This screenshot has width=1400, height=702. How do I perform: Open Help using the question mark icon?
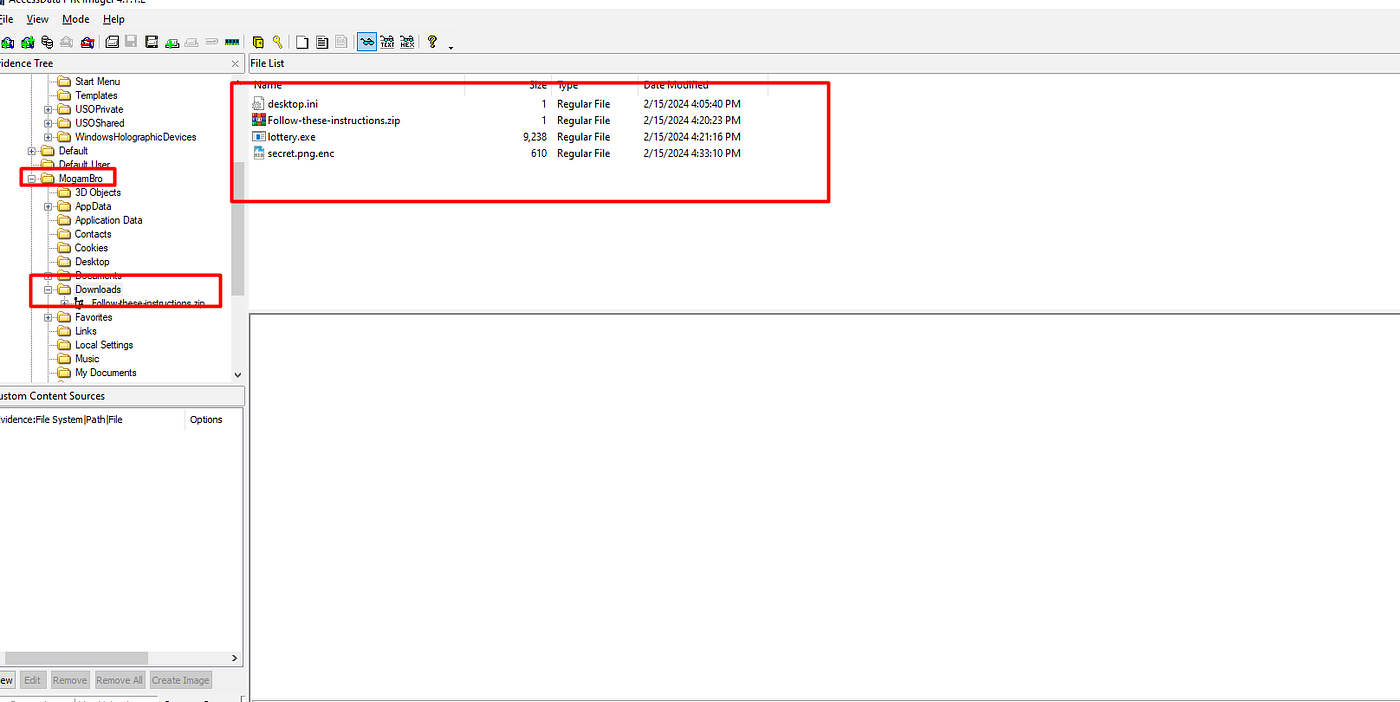point(430,42)
